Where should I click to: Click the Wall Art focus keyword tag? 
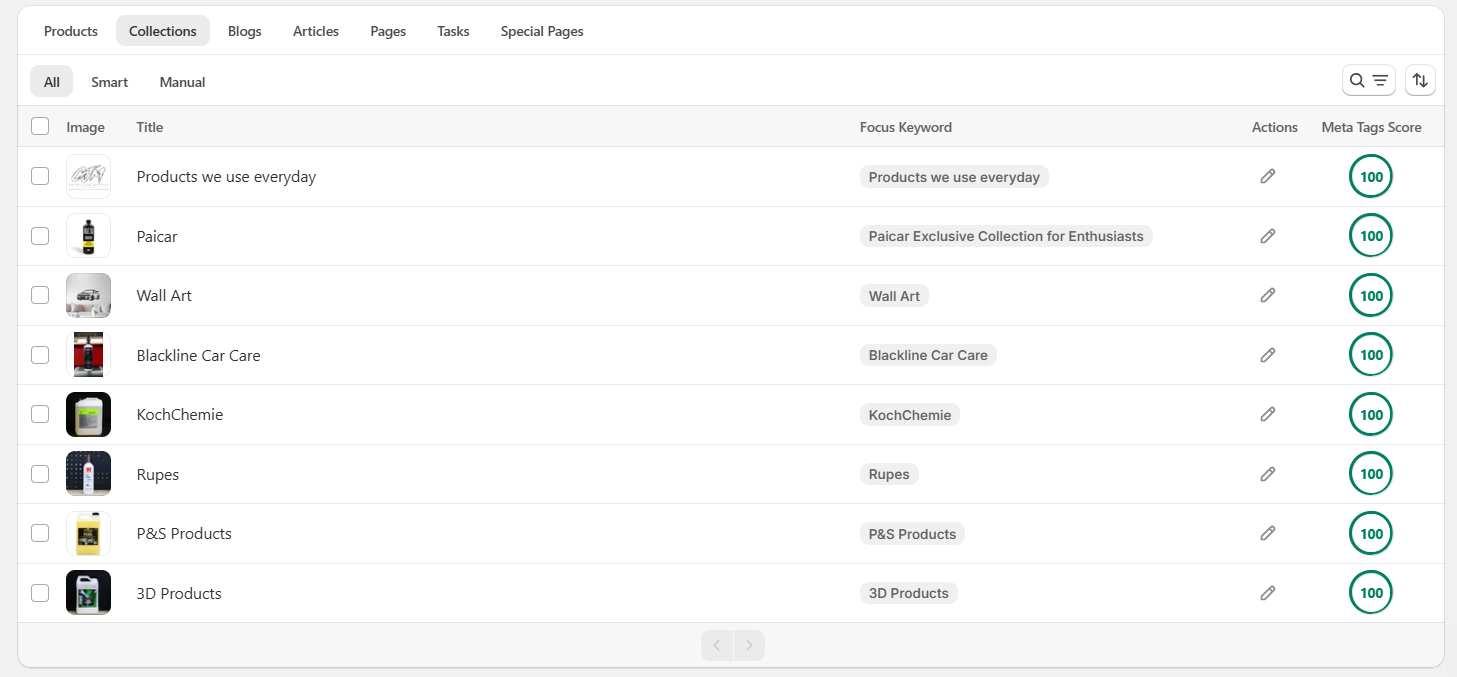pyautogui.click(x=894, y=296)
